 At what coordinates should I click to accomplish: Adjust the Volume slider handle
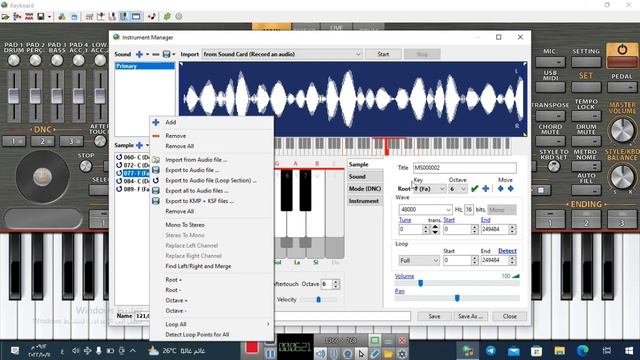pyautogui.click(x=420, y=283)
